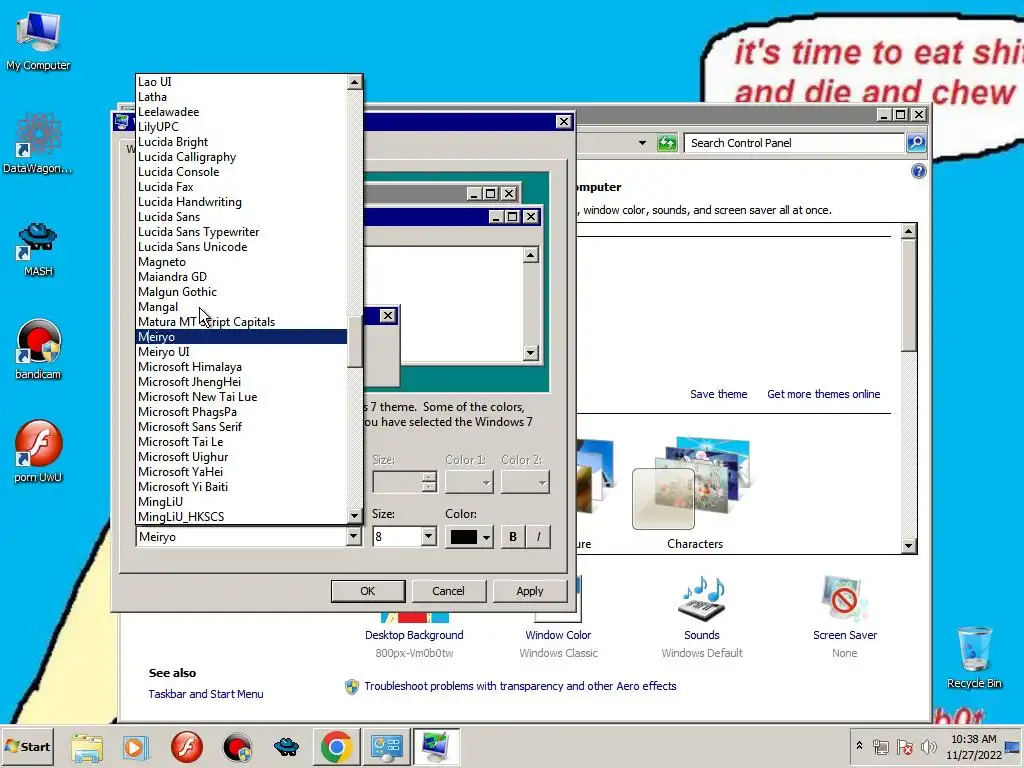Viewport: 1024px width, 768px height.
Task: Launch Google Chrome from taskbar
Action: (x=336, y=747)
